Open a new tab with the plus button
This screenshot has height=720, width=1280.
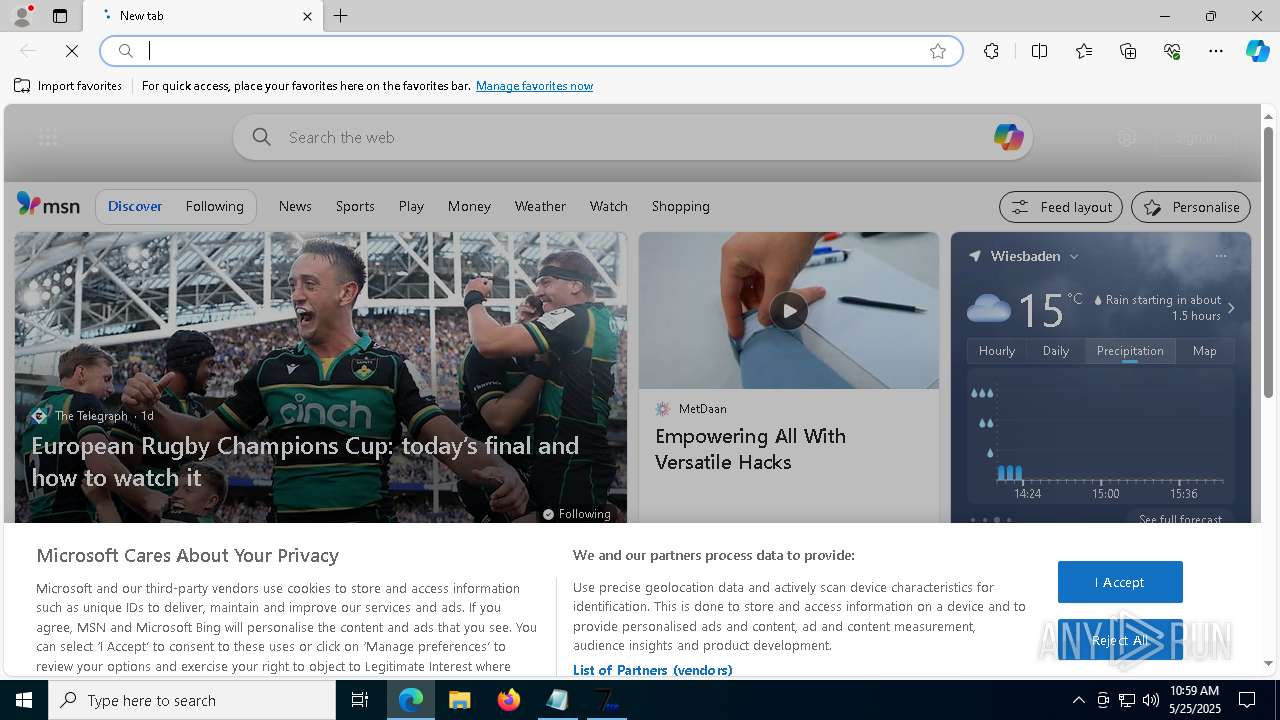click(x=341, y=16)
